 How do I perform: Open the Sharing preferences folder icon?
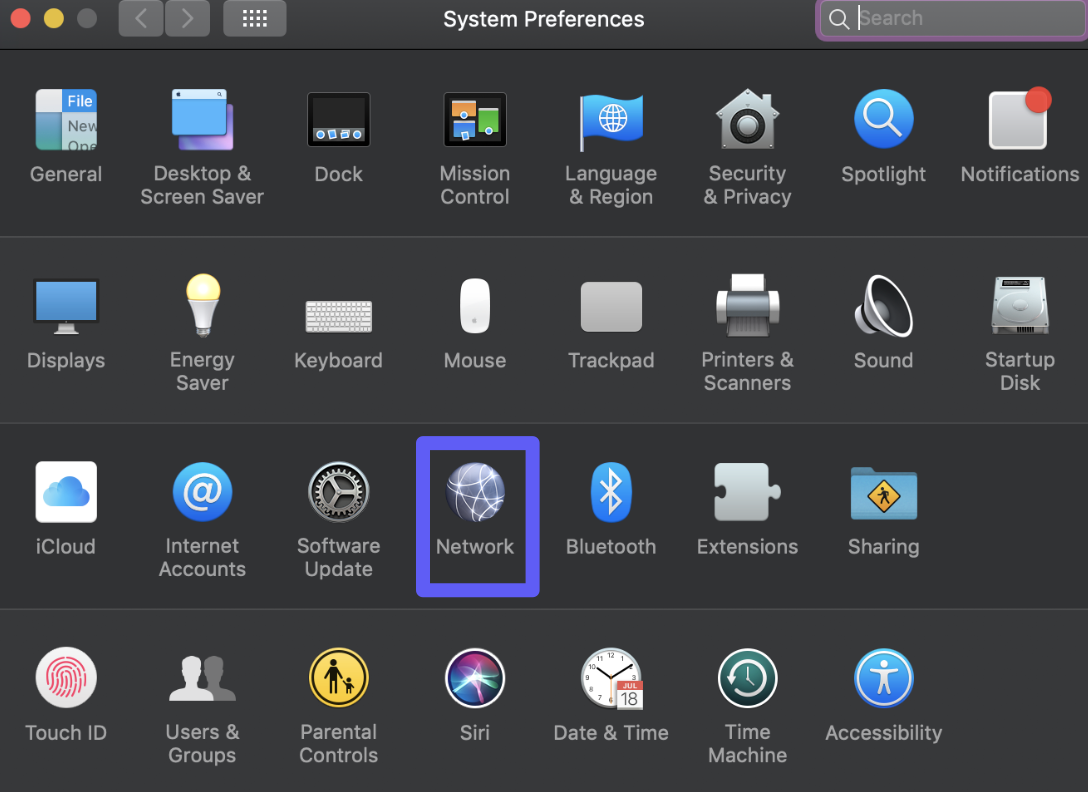[883, 493]
